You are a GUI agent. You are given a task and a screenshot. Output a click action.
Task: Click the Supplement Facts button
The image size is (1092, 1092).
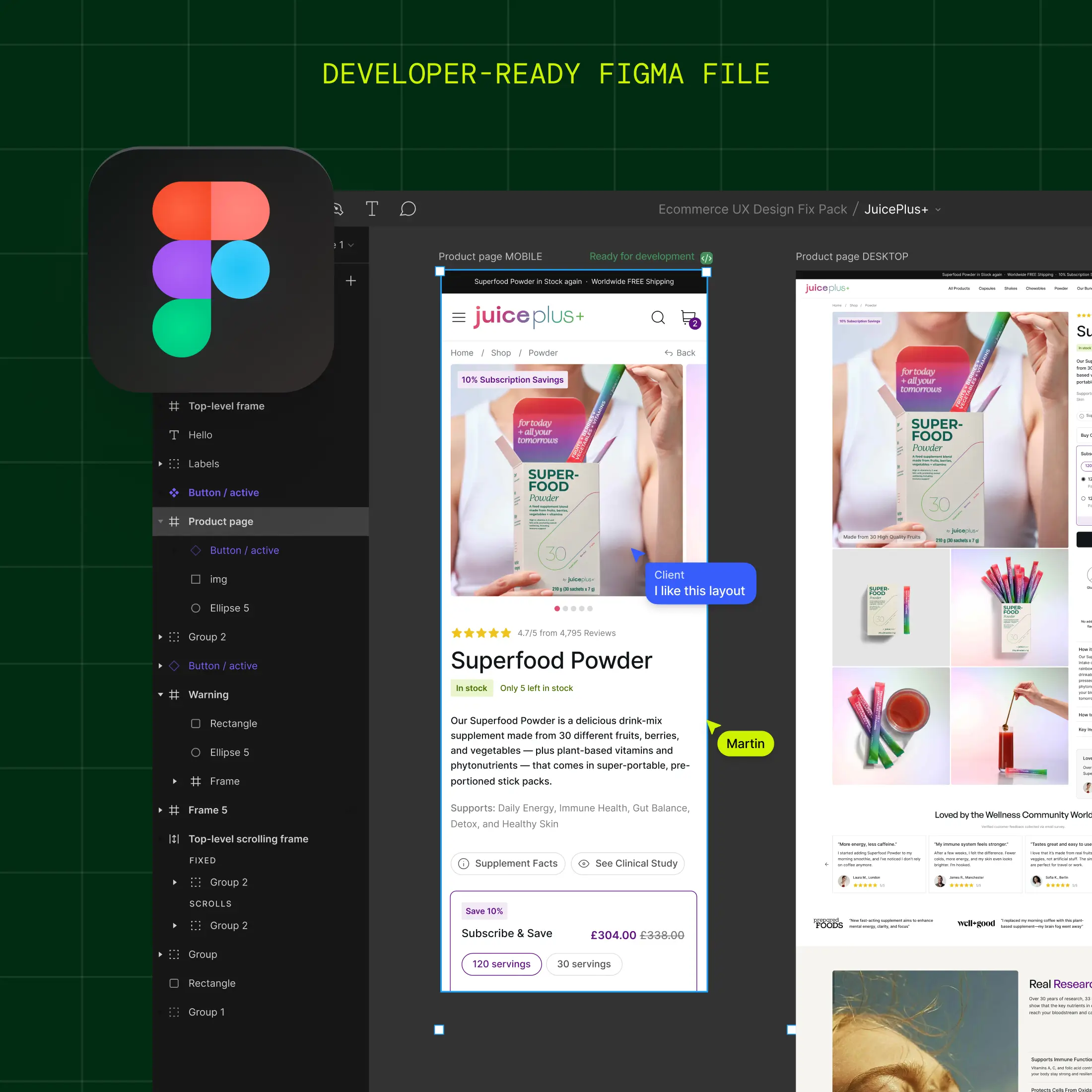pyautogui.click(x=508, y=864)
